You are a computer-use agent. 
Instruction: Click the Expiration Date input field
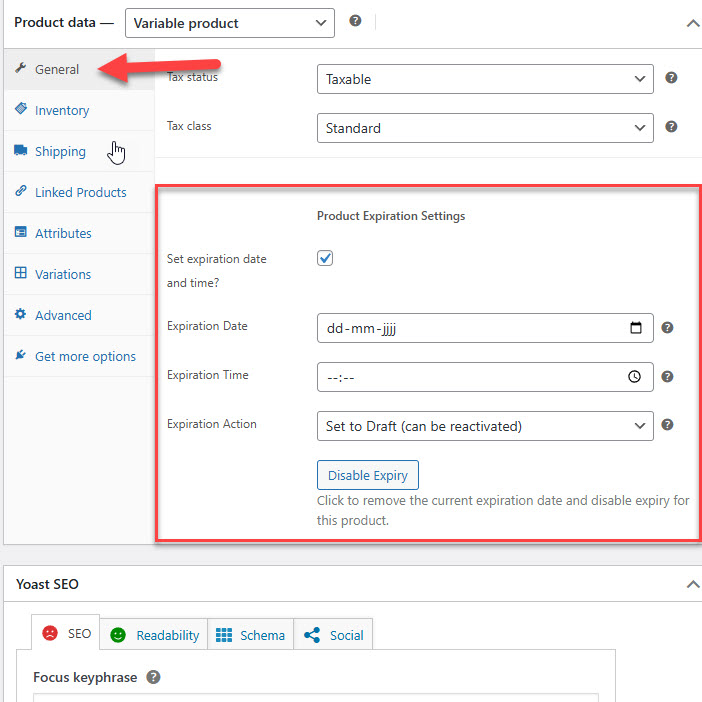point(485,328)
